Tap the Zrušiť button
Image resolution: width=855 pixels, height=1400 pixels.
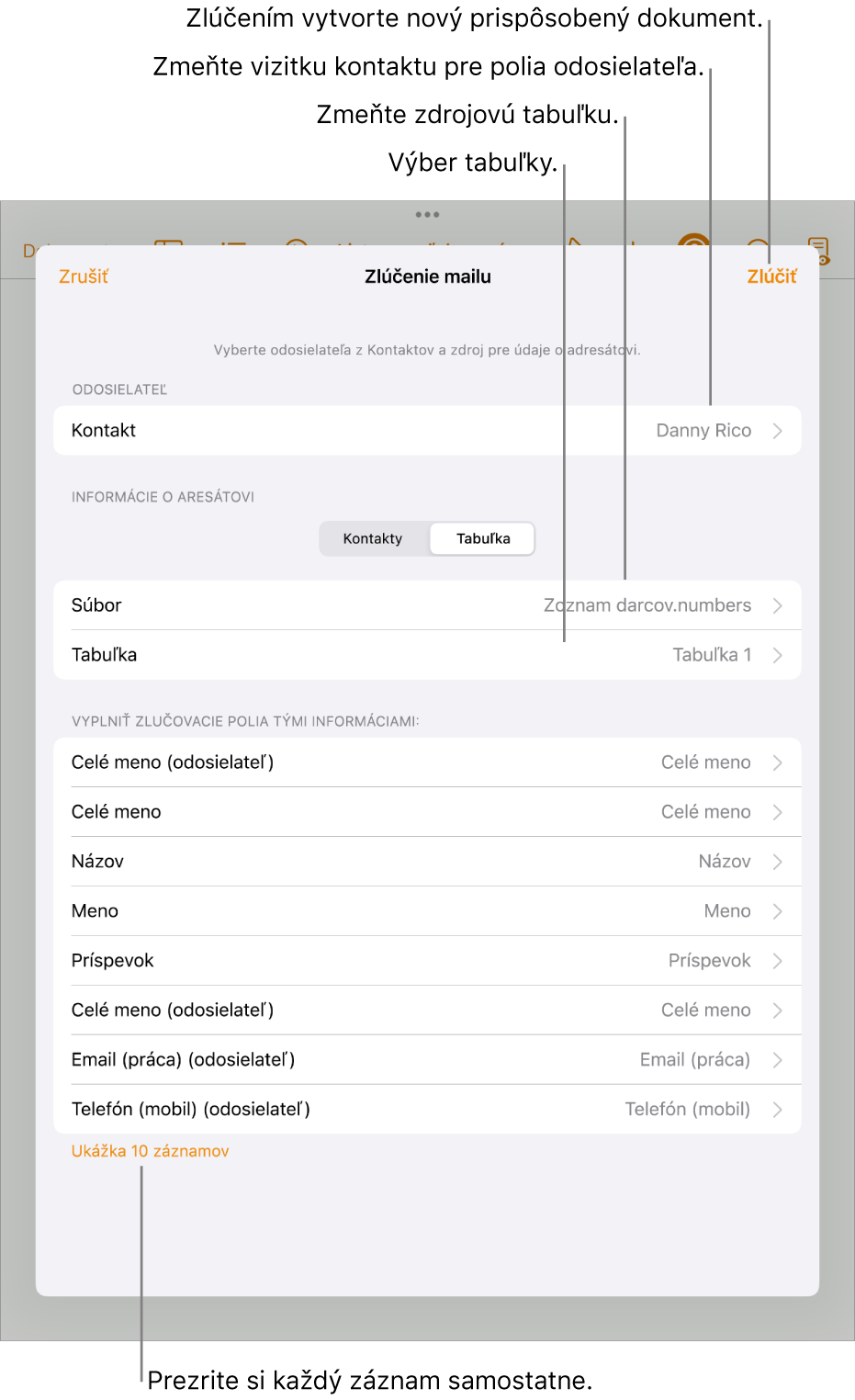(84, 277)
